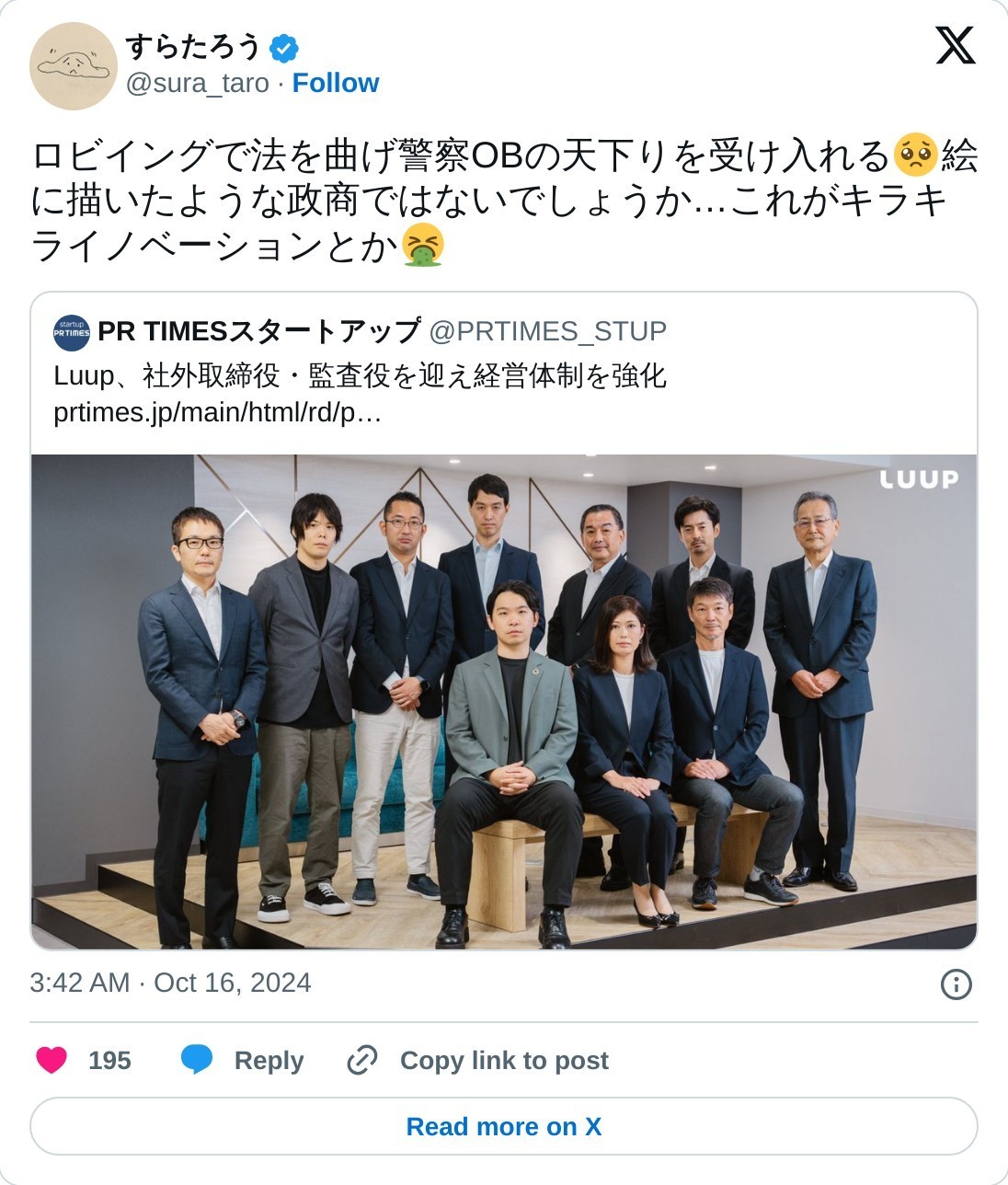1008x1185 pixels.
Task: Open すらたろう profile avatar
Action: pos(74,66)
